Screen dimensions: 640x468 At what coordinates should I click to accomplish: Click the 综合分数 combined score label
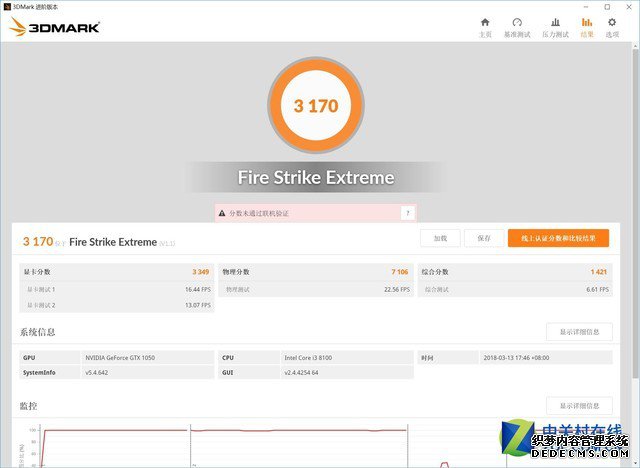coord(435,272)
